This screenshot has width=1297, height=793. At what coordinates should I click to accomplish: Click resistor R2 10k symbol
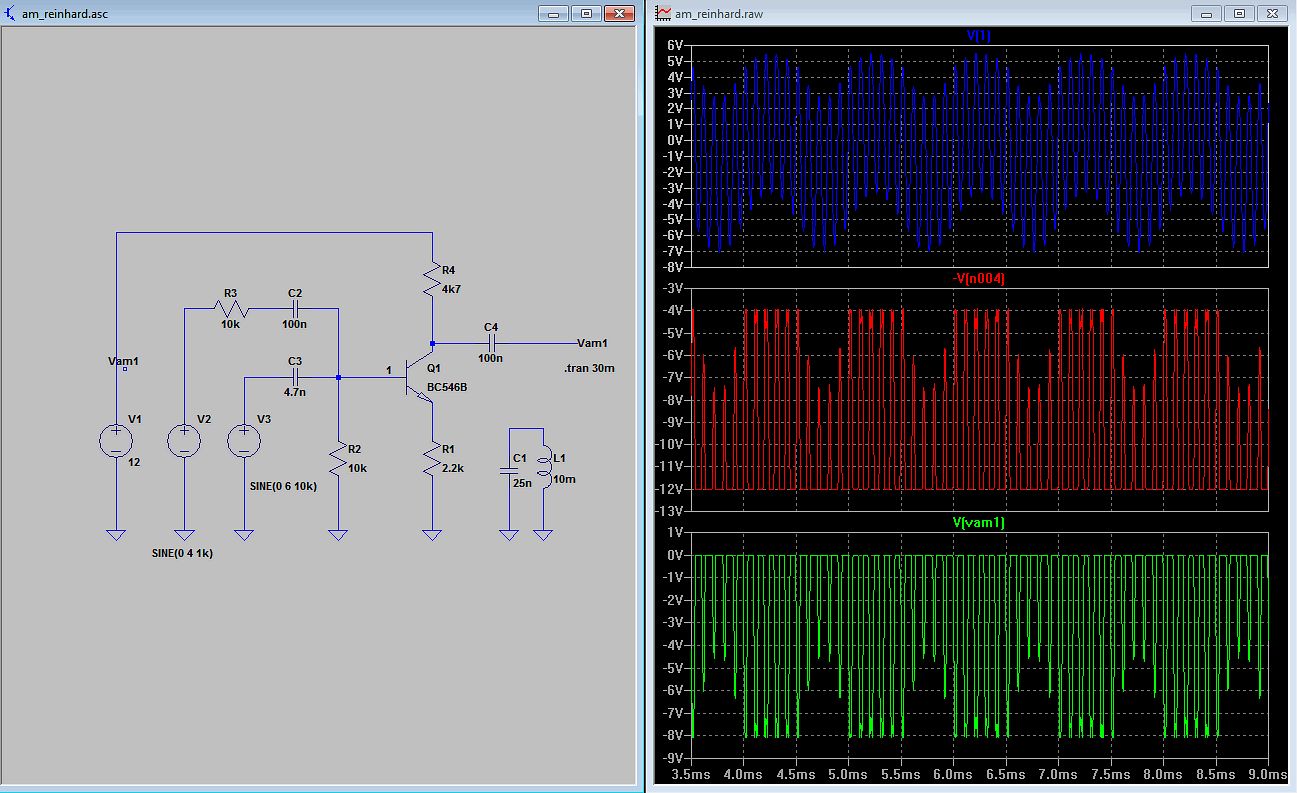click(339, 458)
